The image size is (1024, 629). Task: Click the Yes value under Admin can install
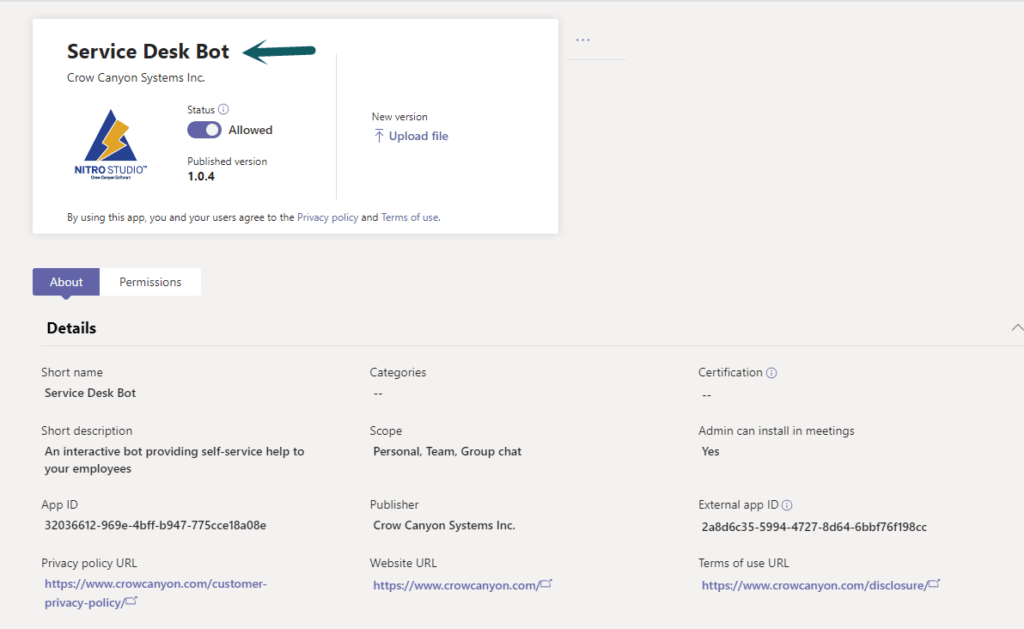(x=711, y=451)
